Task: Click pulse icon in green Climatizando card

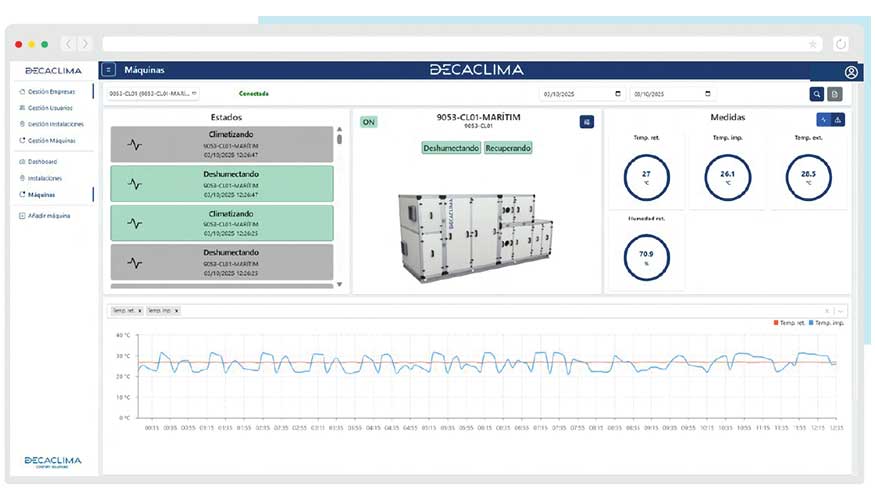Action: pyautogui.click(x=134, y=224)
